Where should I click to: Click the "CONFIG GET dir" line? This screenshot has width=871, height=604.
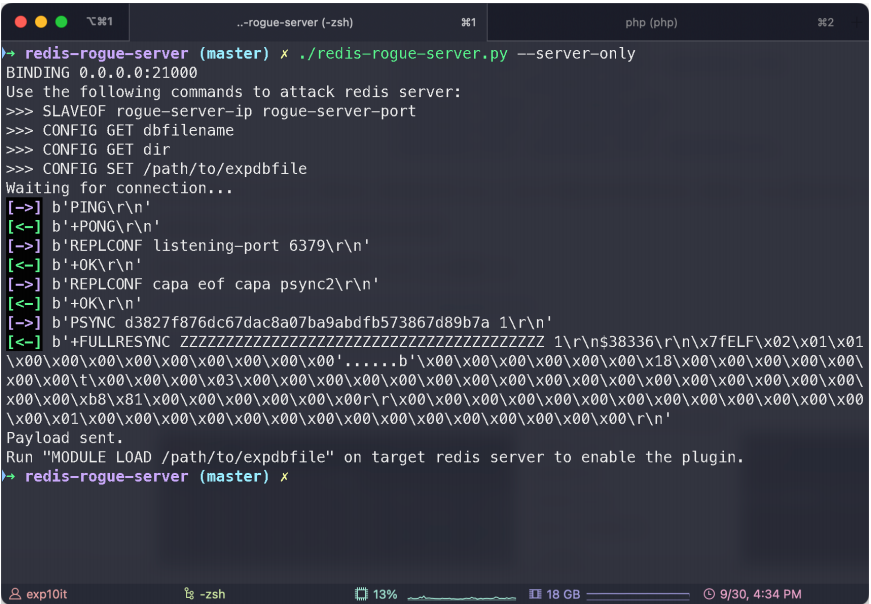click(88, 150)
